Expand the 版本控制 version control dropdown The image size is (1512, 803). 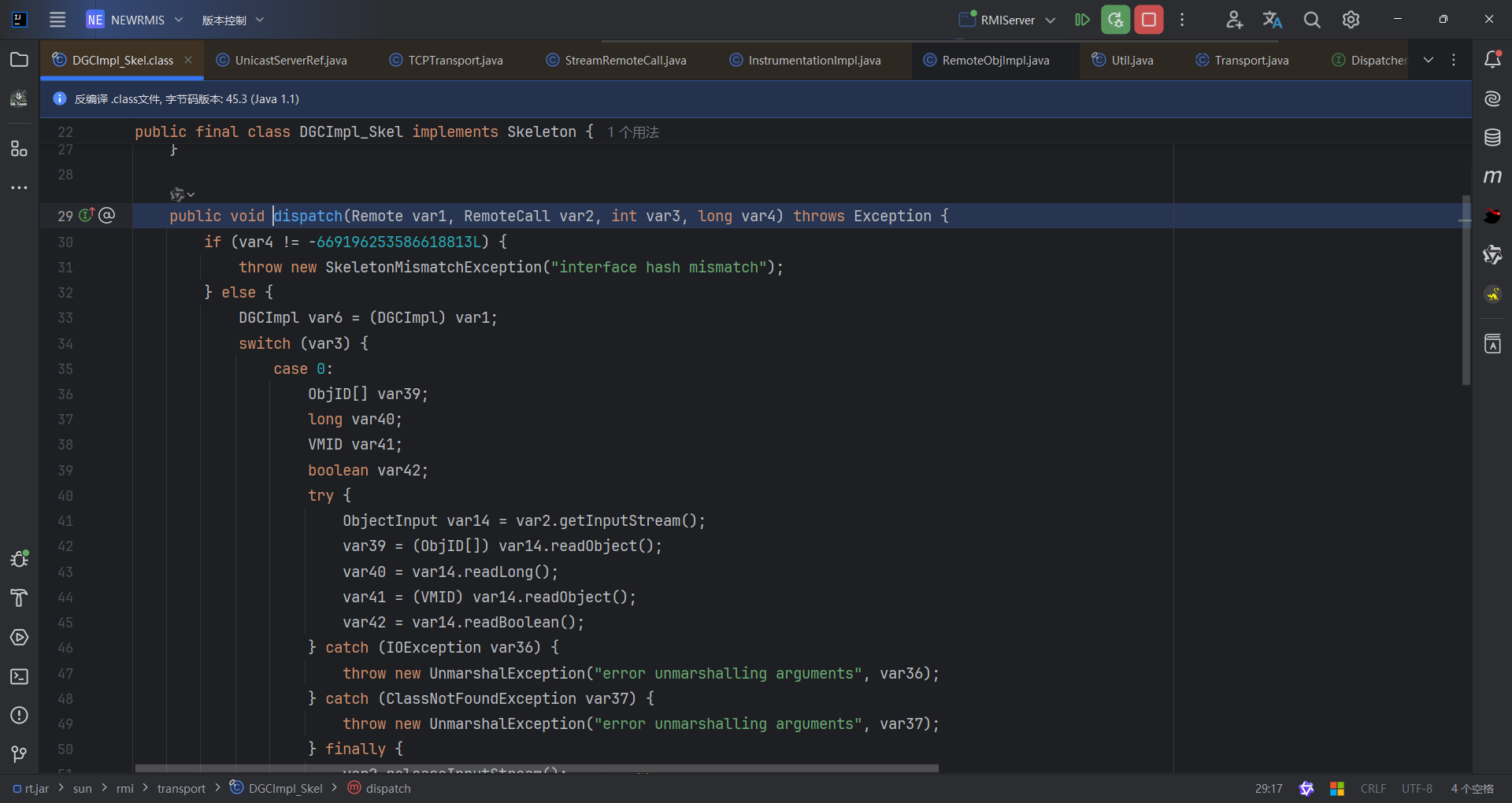point(233,20)
